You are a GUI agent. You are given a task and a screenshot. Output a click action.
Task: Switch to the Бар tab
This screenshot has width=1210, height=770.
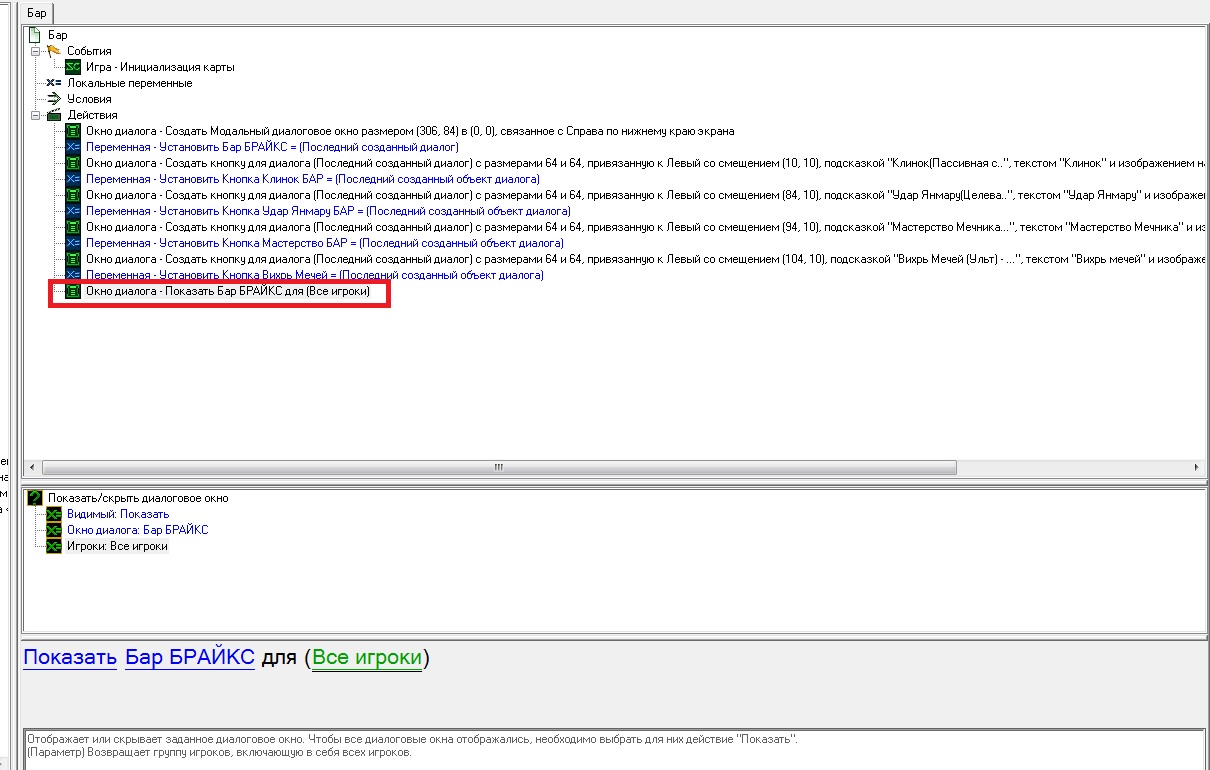click(x=36, y=13)
